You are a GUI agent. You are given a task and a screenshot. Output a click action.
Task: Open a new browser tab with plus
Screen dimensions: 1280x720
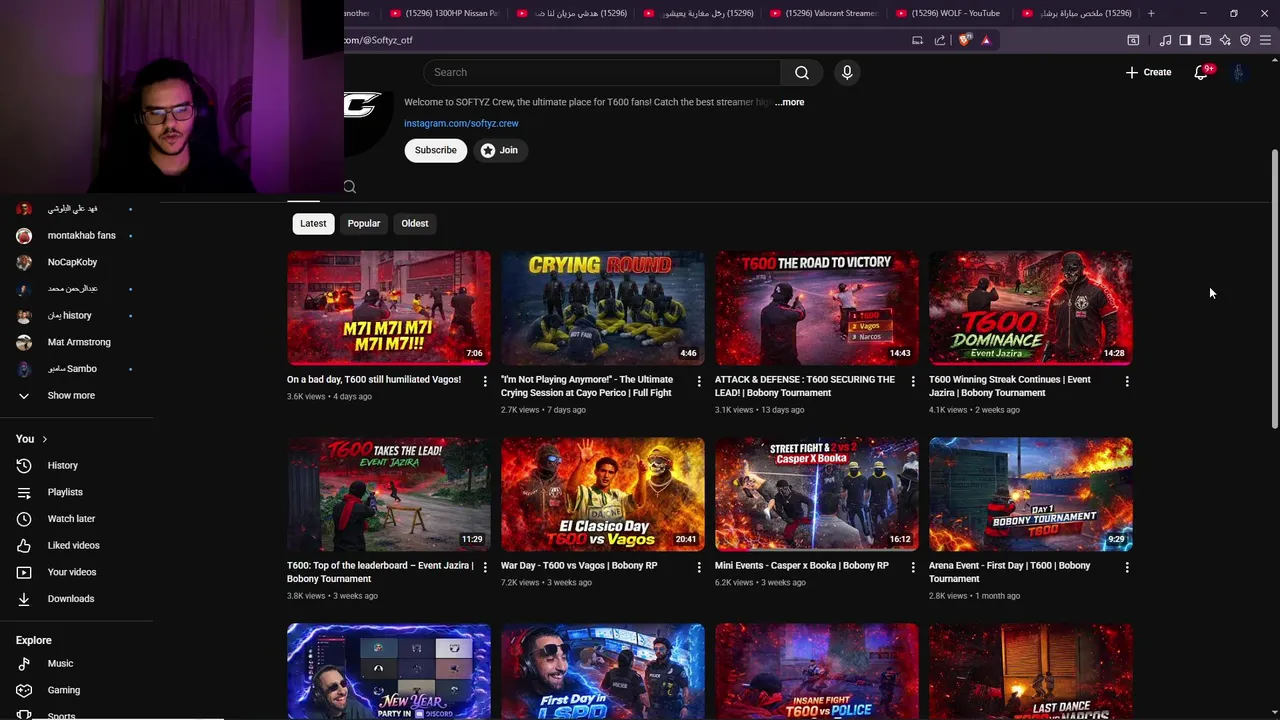click(x=1151, y=13)
